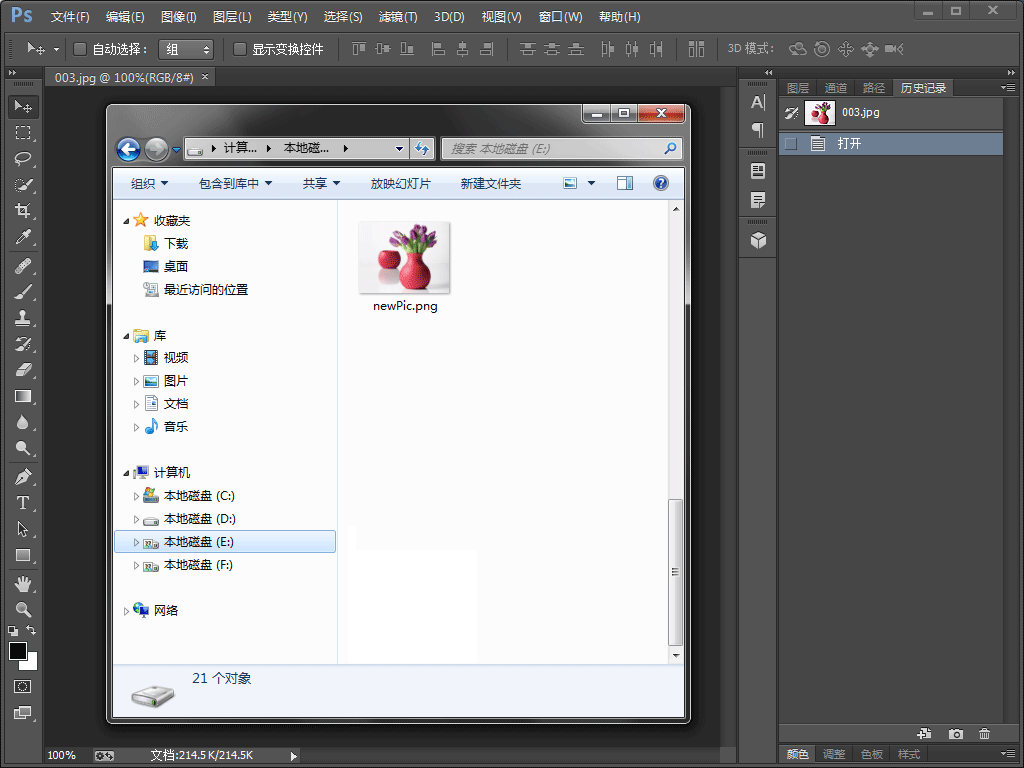Open the Paragraph panel icon
1024x768 pixels.
point(758,129)
